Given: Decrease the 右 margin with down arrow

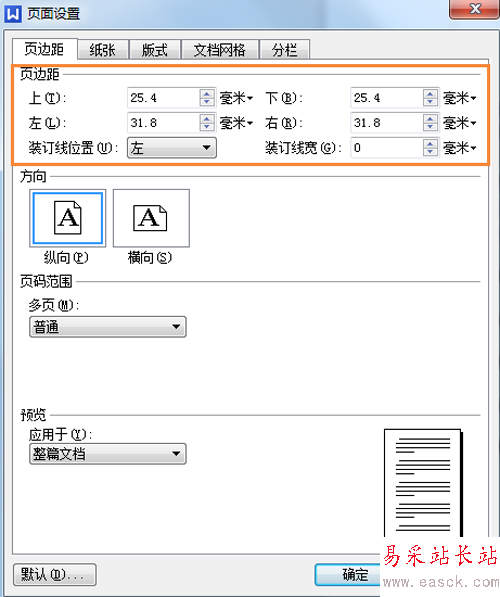Looking at the screenshot, I should (x=430, y=127).
